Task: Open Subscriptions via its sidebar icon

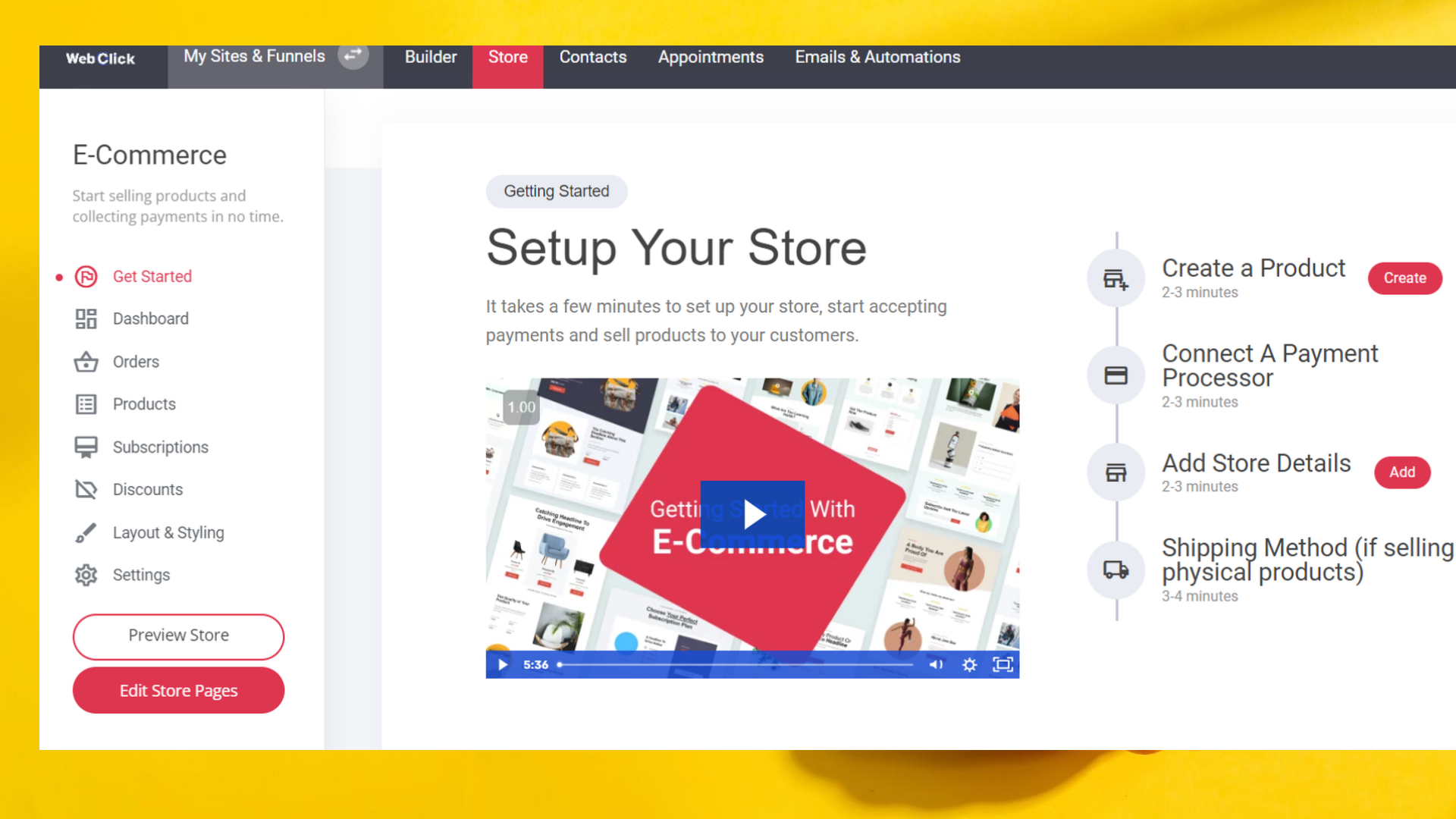Action: [85, 447]
